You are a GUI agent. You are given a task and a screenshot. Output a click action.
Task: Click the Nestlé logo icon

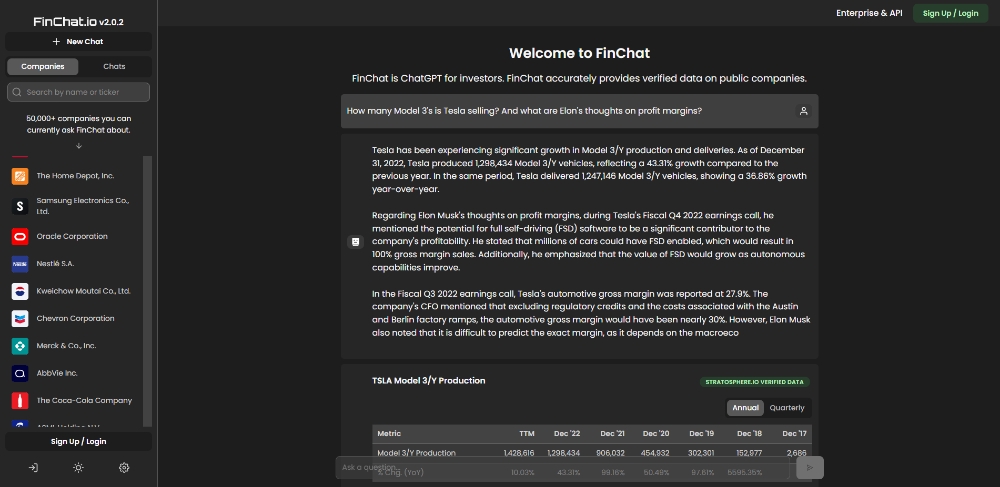(20, 264)
